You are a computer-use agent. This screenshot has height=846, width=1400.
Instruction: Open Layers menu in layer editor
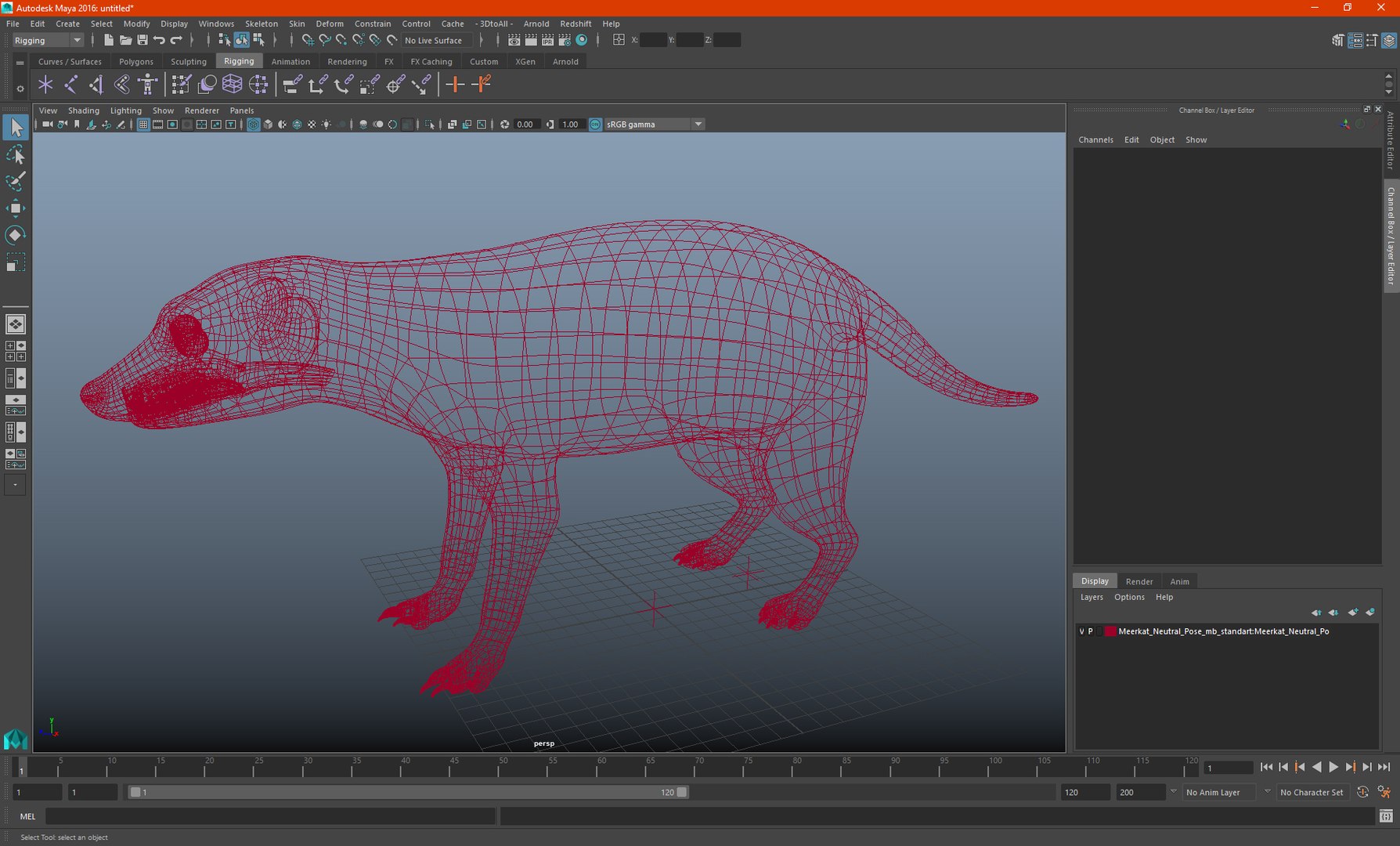tap(1091, 597)
